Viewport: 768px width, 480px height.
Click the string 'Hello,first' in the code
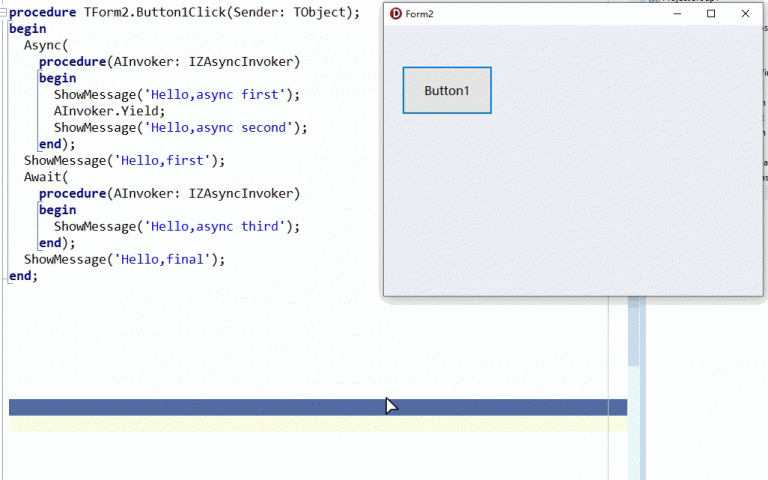click(162, 161)
